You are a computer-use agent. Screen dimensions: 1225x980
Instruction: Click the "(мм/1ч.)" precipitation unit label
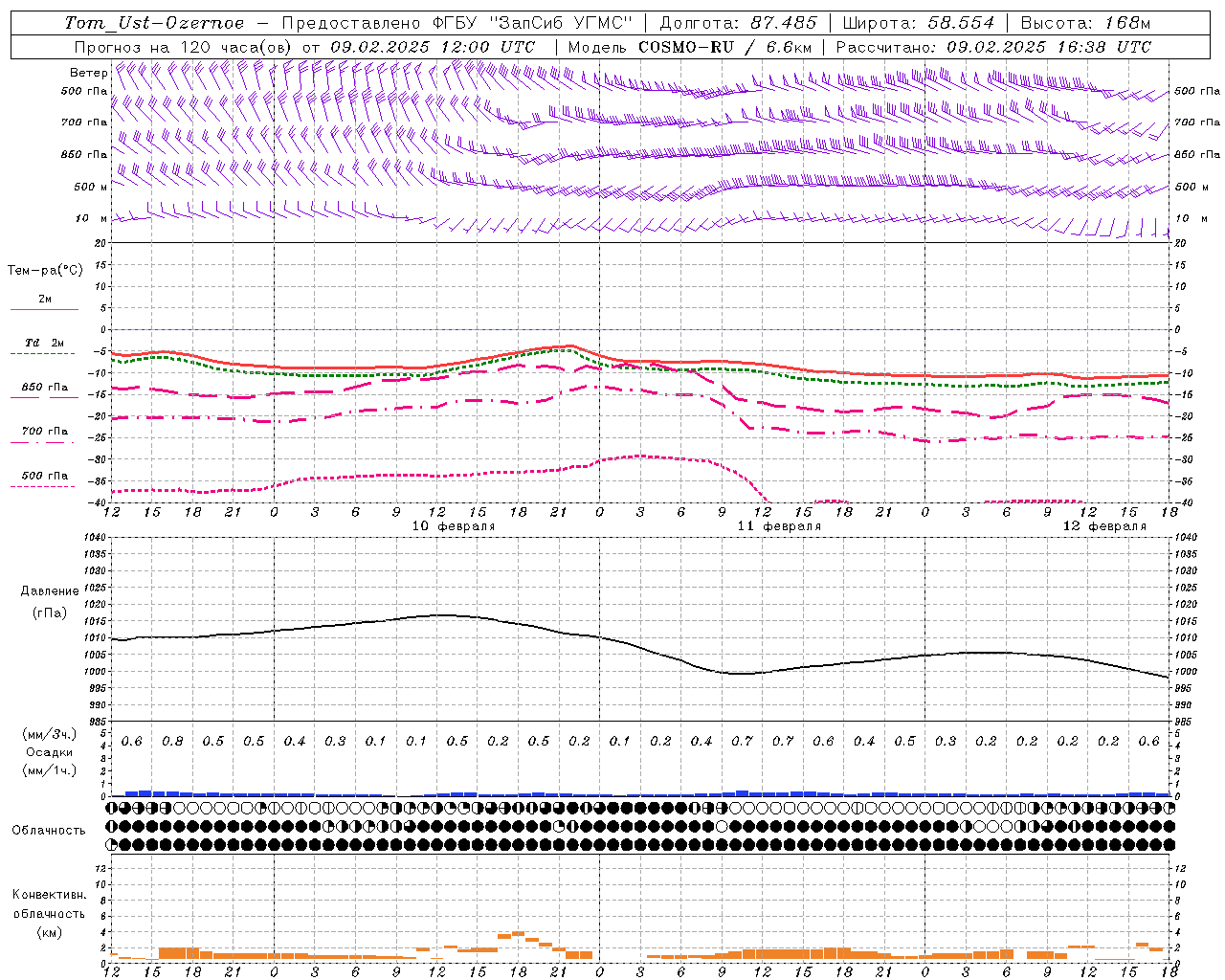point(51,770)
